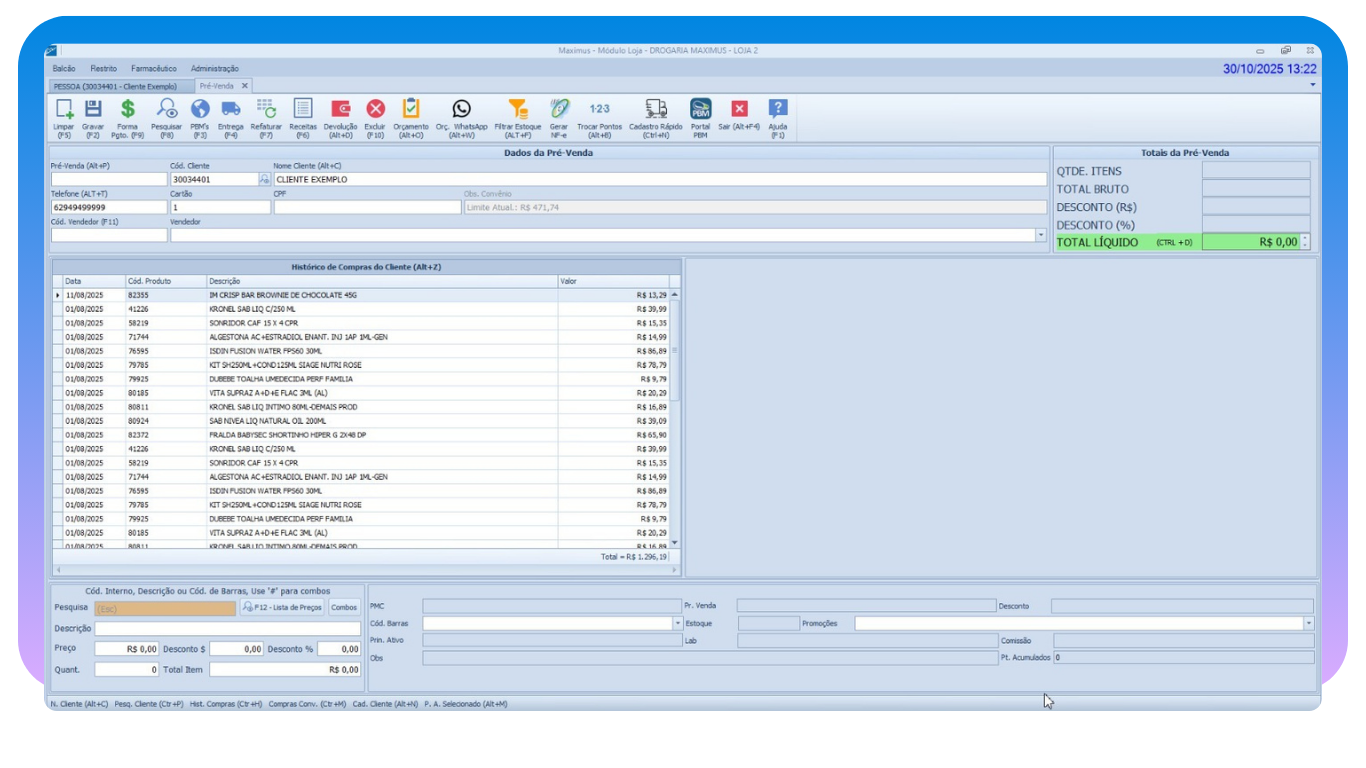Click the Filtrar Estoque funnel icon

coord(517,109)
